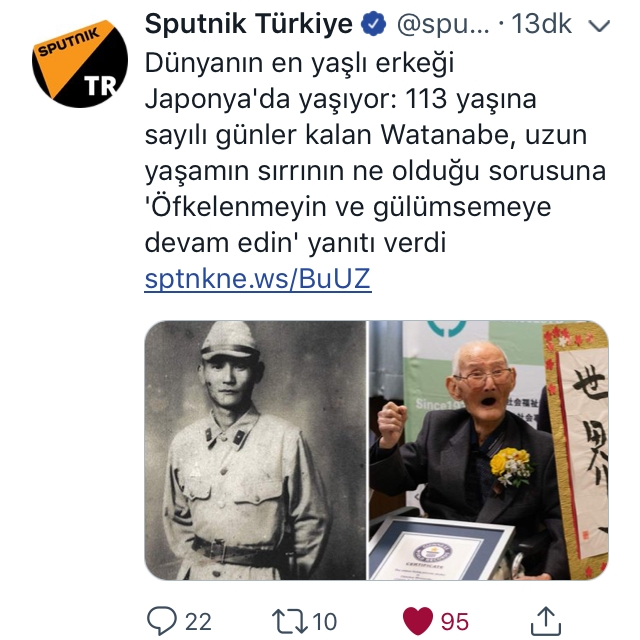Click the 95 likes count
Image resolution: width=640 pixels, height=640 pixels.
click(455, 622)
